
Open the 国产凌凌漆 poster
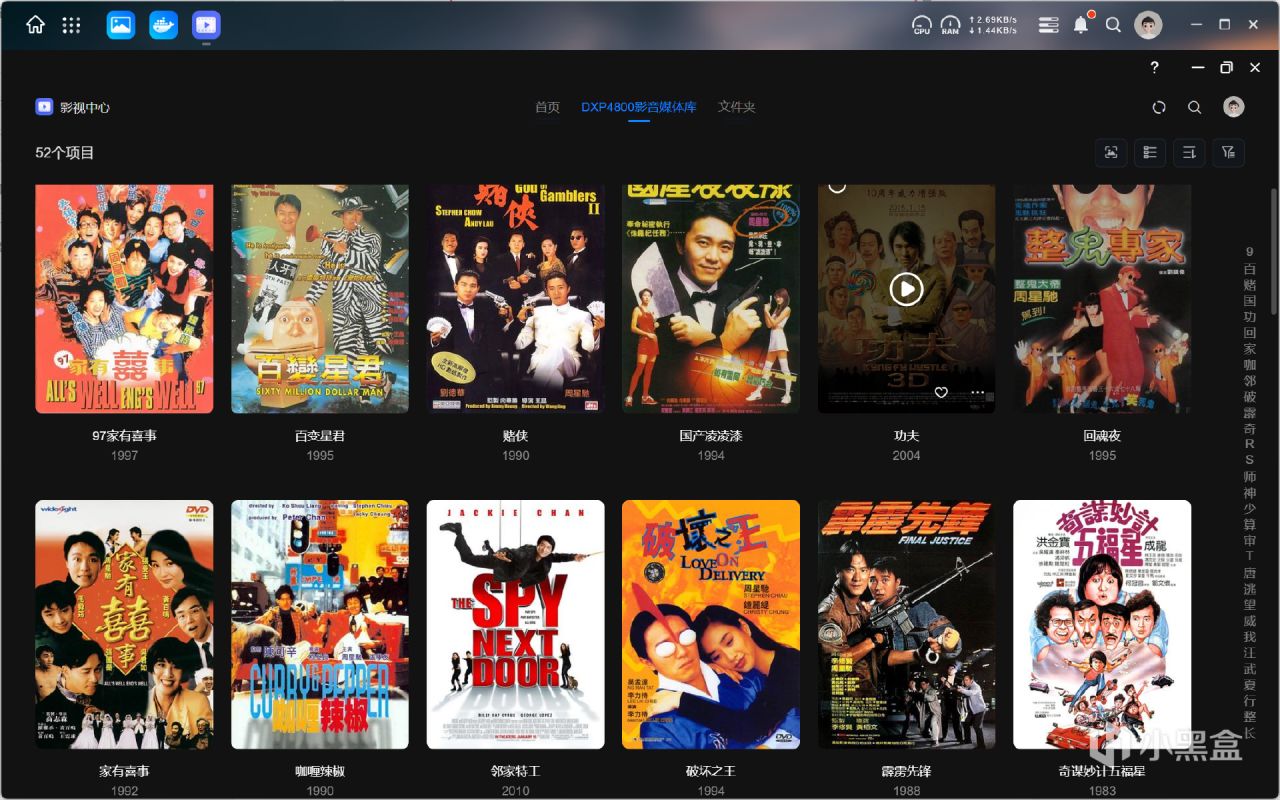(x=711, y=299)
